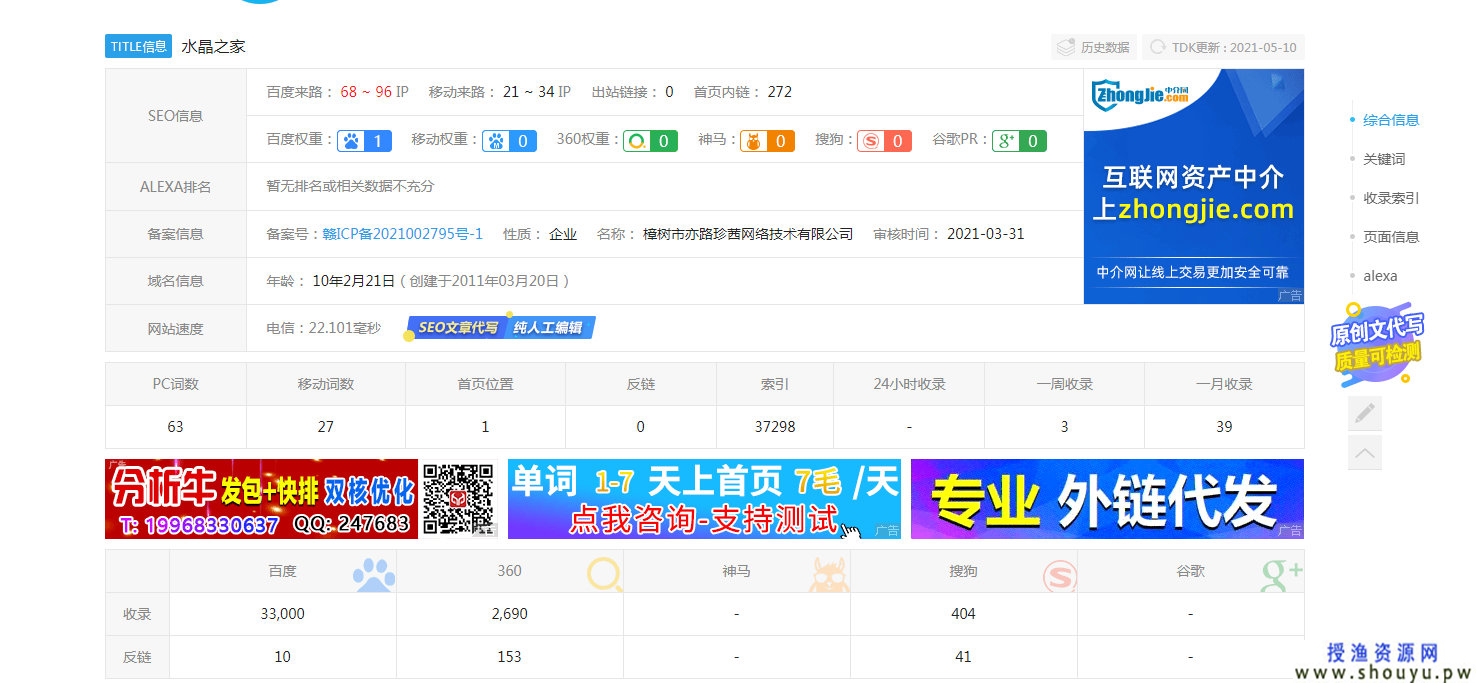
Task: Select 页面信息 in the side navigation
Action: (1390, 237)
